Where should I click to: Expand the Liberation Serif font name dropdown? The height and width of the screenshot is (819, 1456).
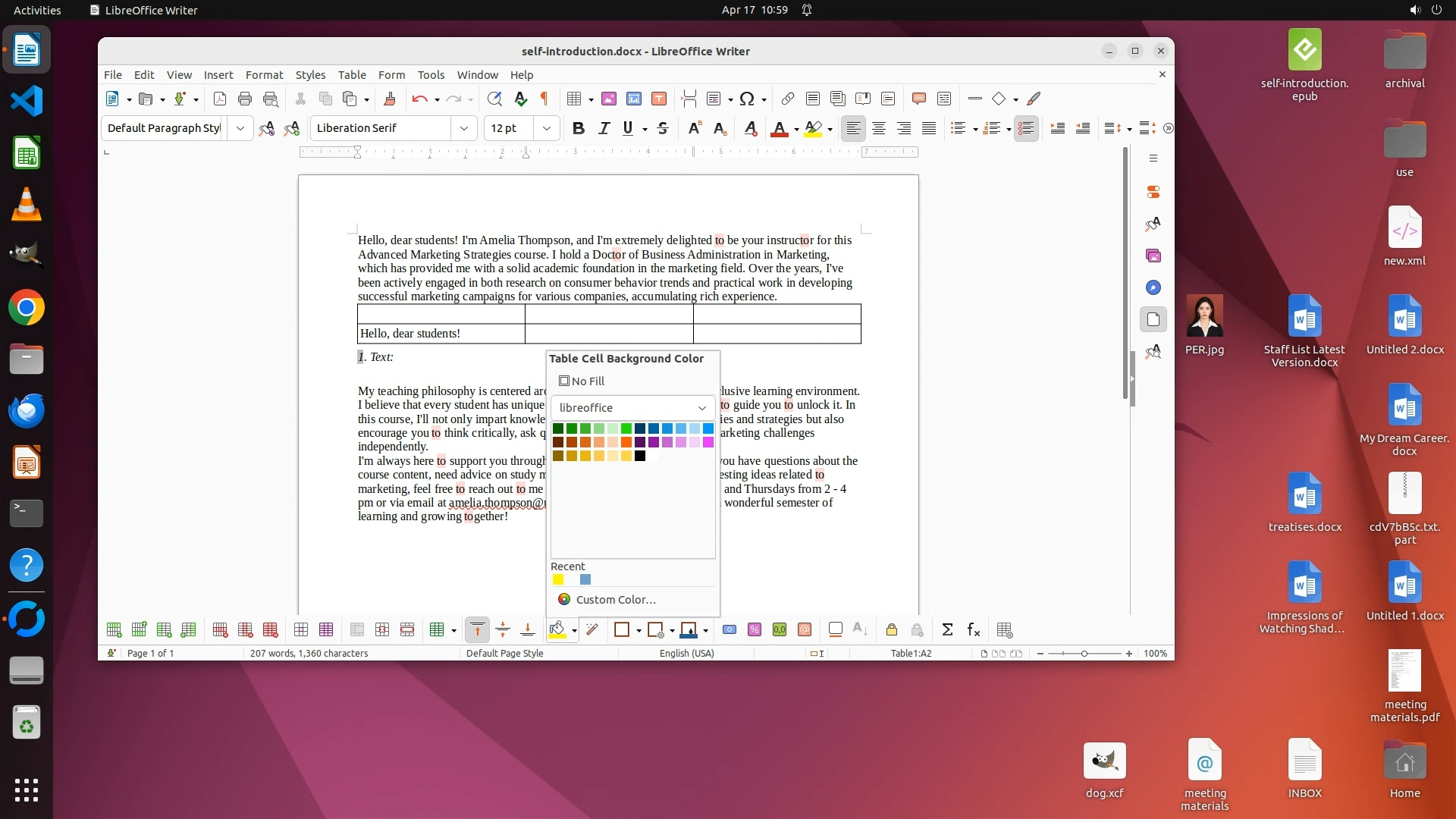[x=463, y=128]
